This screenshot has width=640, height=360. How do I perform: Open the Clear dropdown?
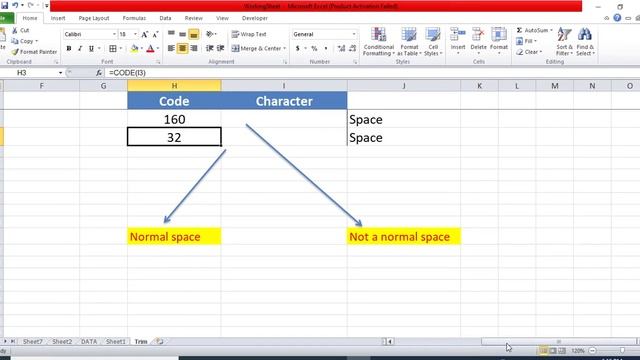(529, 52)
